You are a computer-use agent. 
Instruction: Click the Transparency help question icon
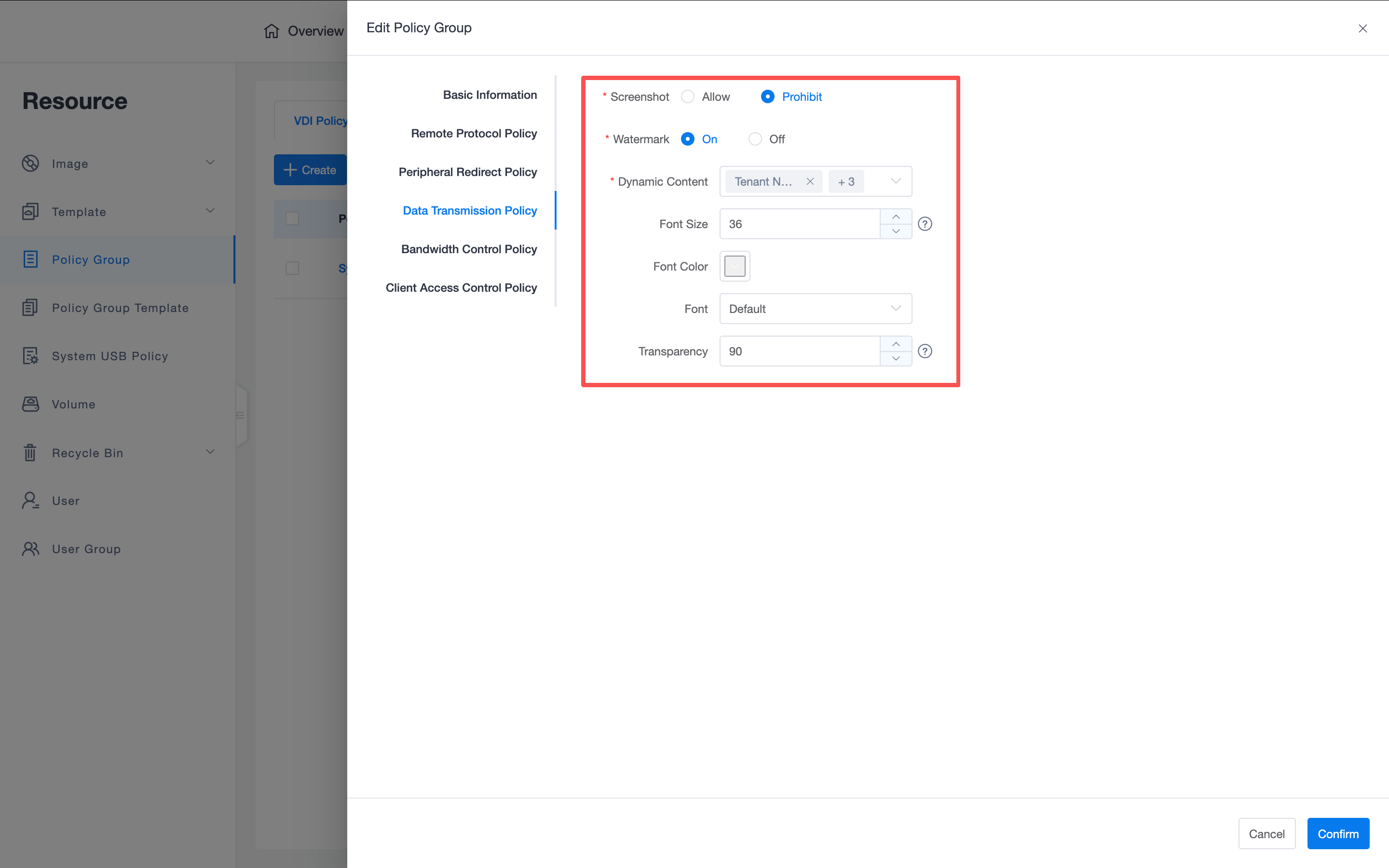[925, 352]
